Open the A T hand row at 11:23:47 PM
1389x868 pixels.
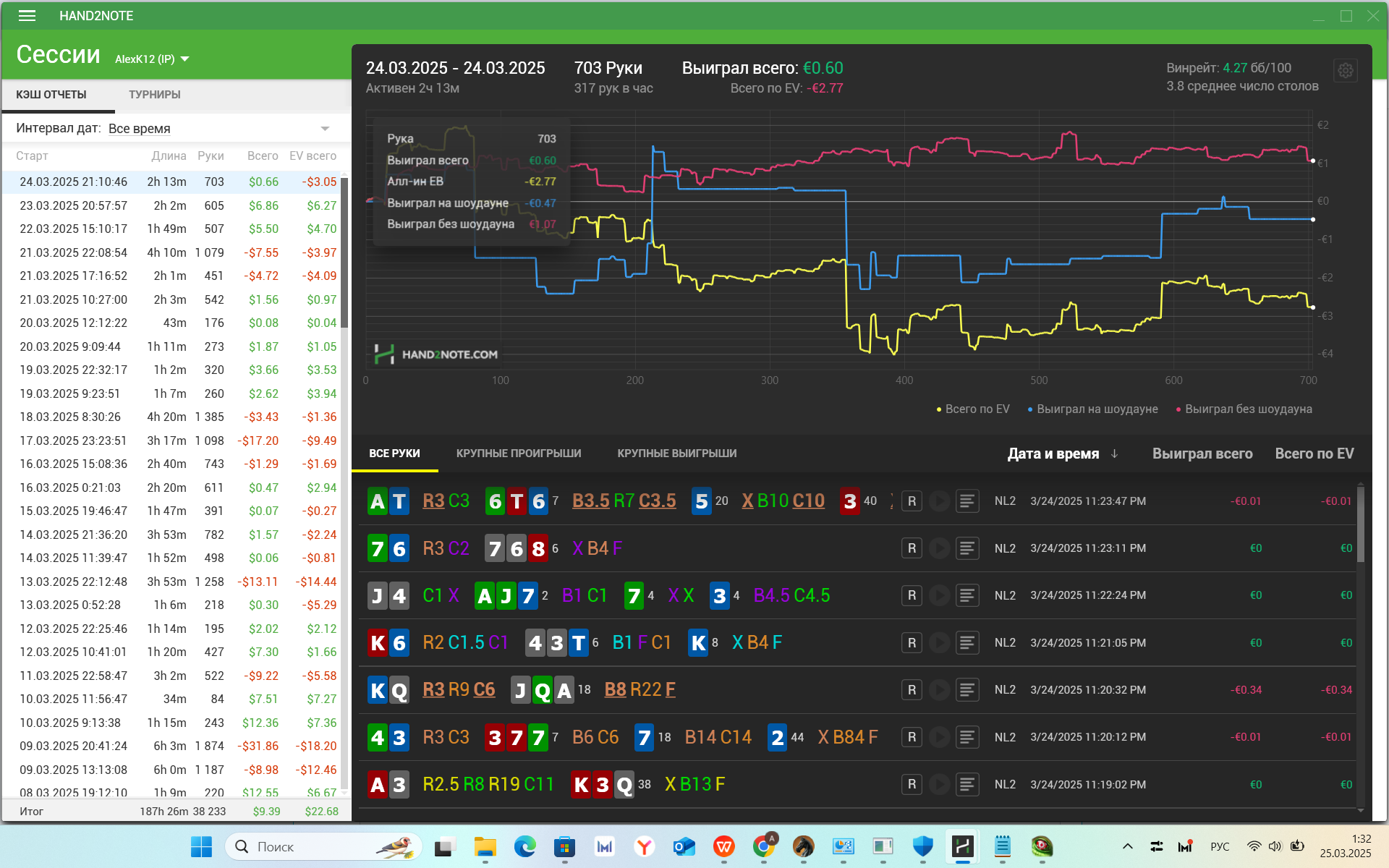858,501
